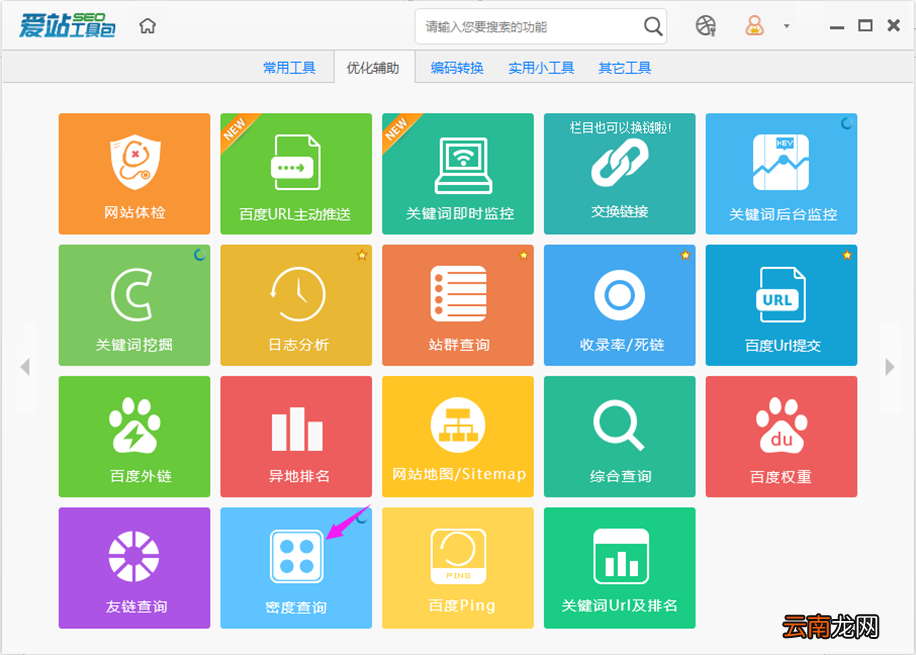Open the 百度外链 paw tile
This screenshot has height=655, width=916.
point(134,436)
